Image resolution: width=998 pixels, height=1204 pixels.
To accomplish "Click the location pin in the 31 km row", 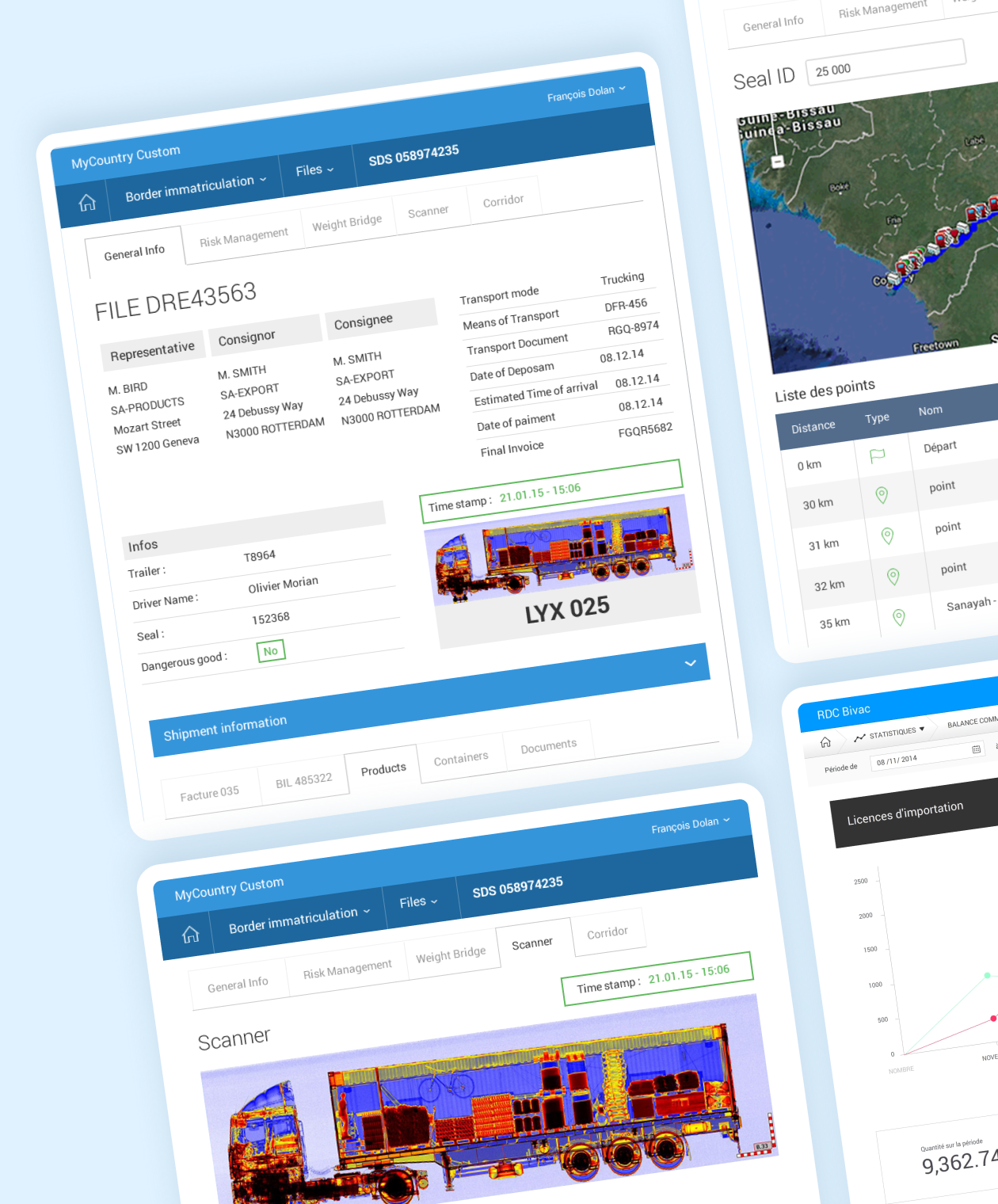I will (x=888, y=536).
